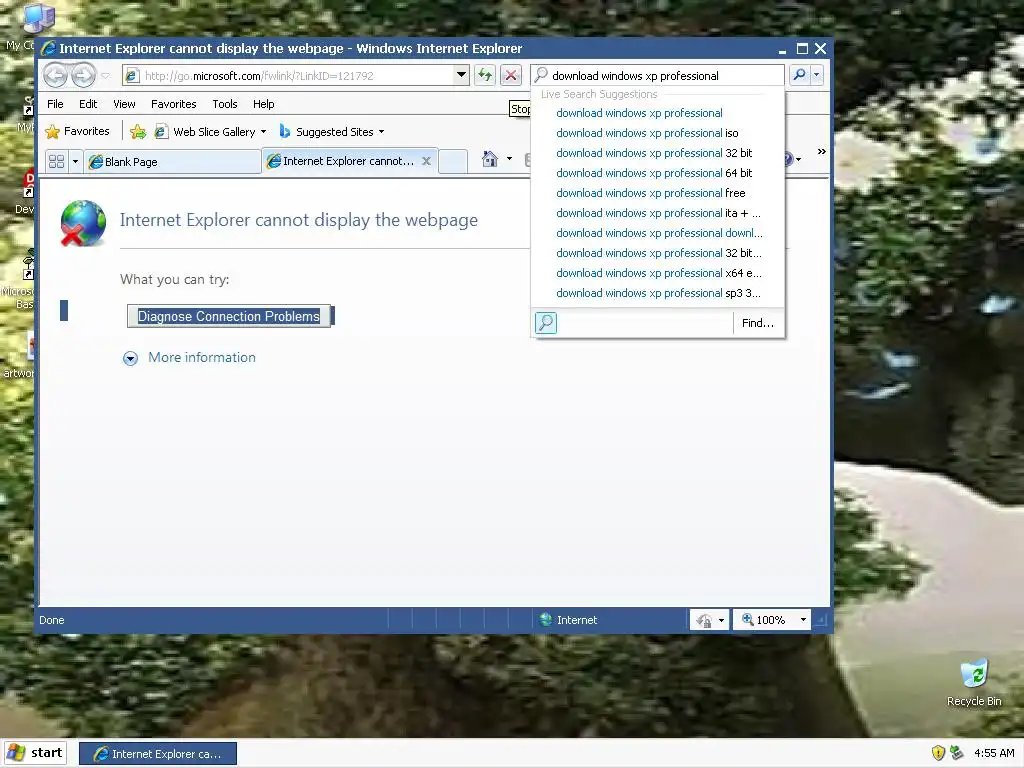Select suggestion ending with x64 e...
The image size is (1024, 768).
coord(659,273)
